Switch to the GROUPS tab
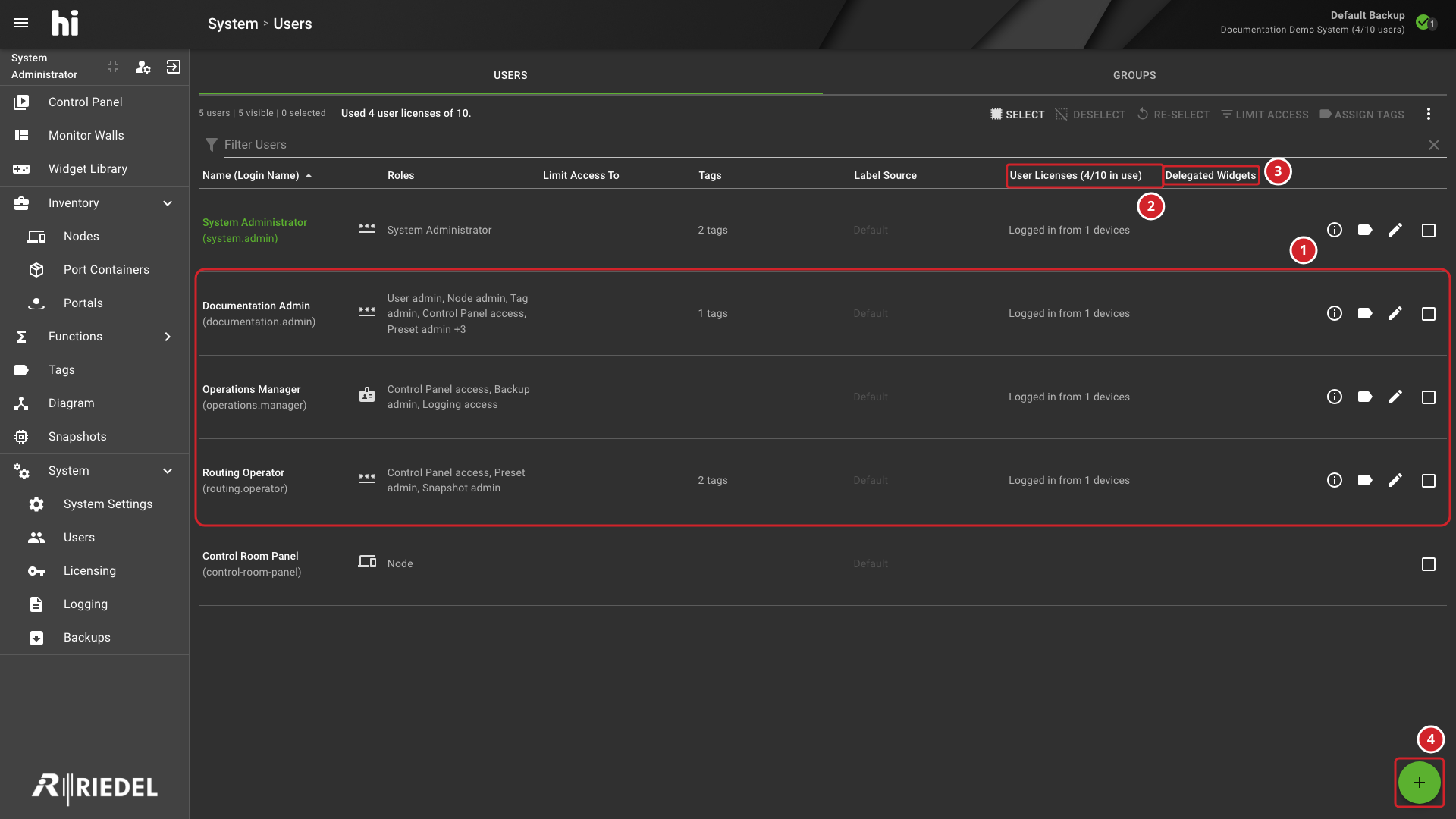The width and height of the screenshot is (1456, 819). tap(1134, 75)
